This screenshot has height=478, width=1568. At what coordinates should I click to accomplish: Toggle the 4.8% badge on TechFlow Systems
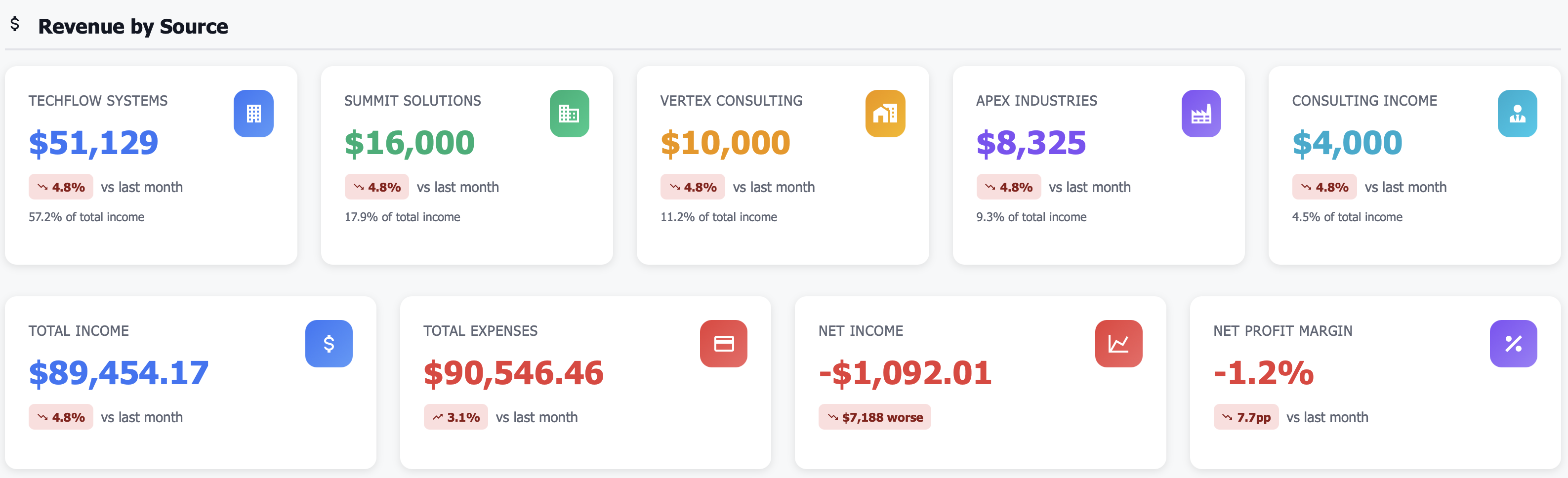(61, 187)
